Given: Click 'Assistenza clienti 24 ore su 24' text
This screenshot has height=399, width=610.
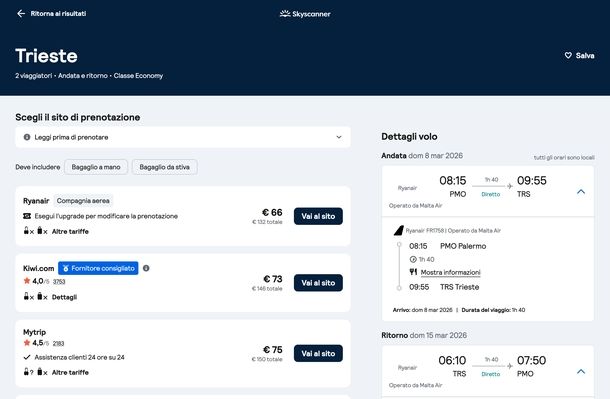Looking at the screenshot, I should [x=80, y=357].
